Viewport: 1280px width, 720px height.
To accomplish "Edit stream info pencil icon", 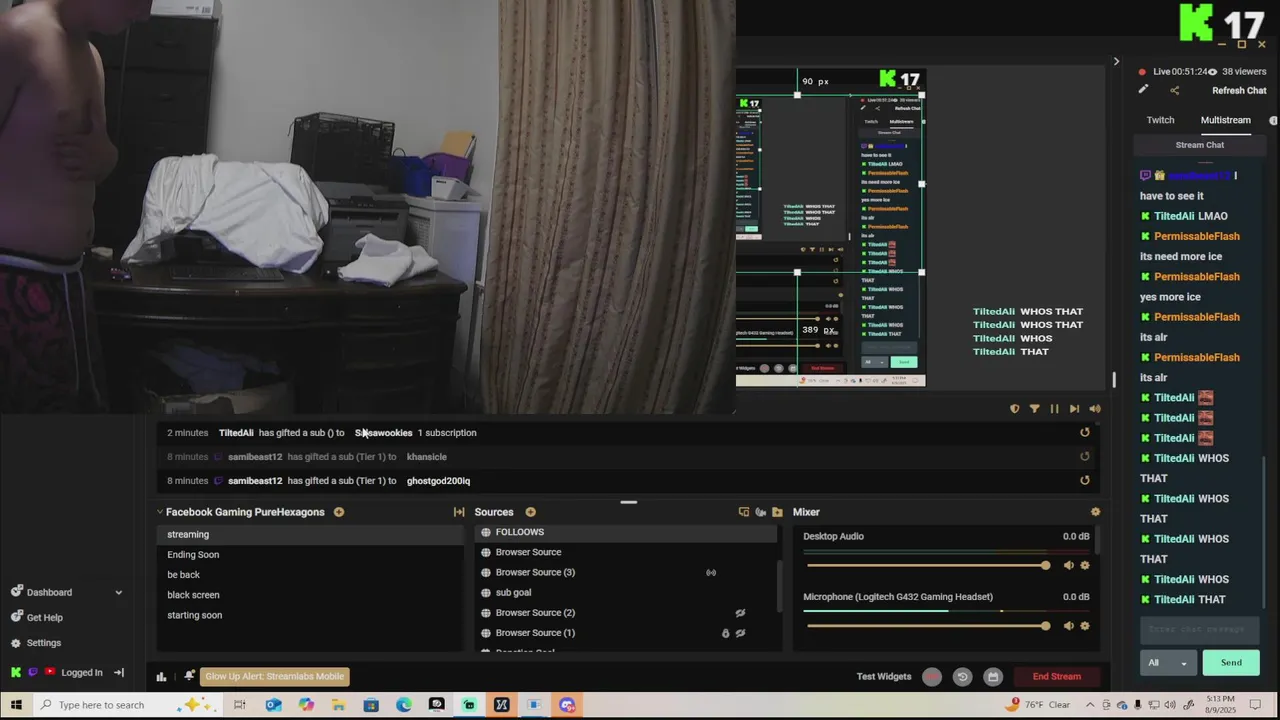I will [x=1143, y=90].
